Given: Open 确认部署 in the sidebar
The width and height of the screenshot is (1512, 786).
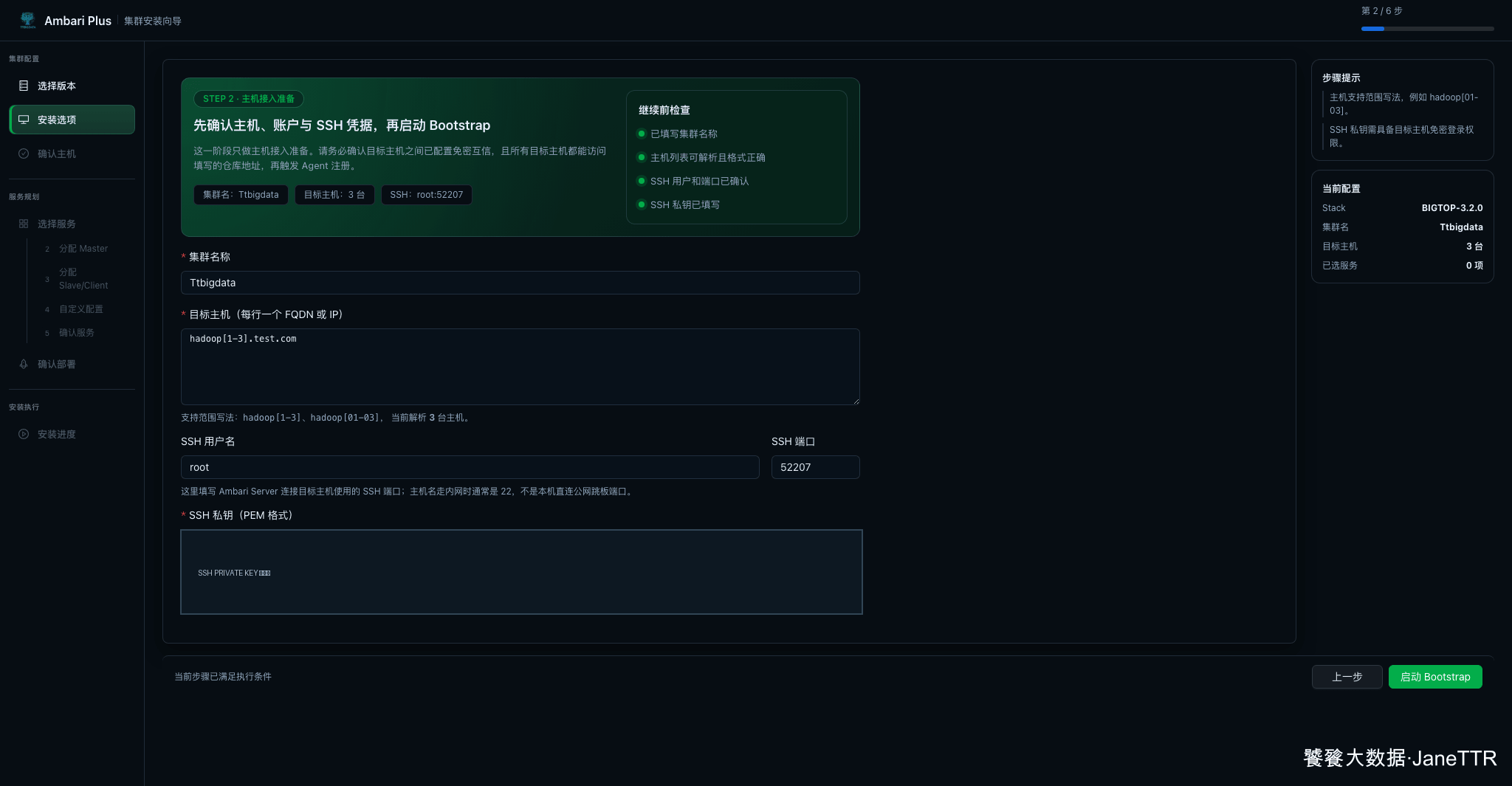Looking at the screenshot, I should click(72, 364).
